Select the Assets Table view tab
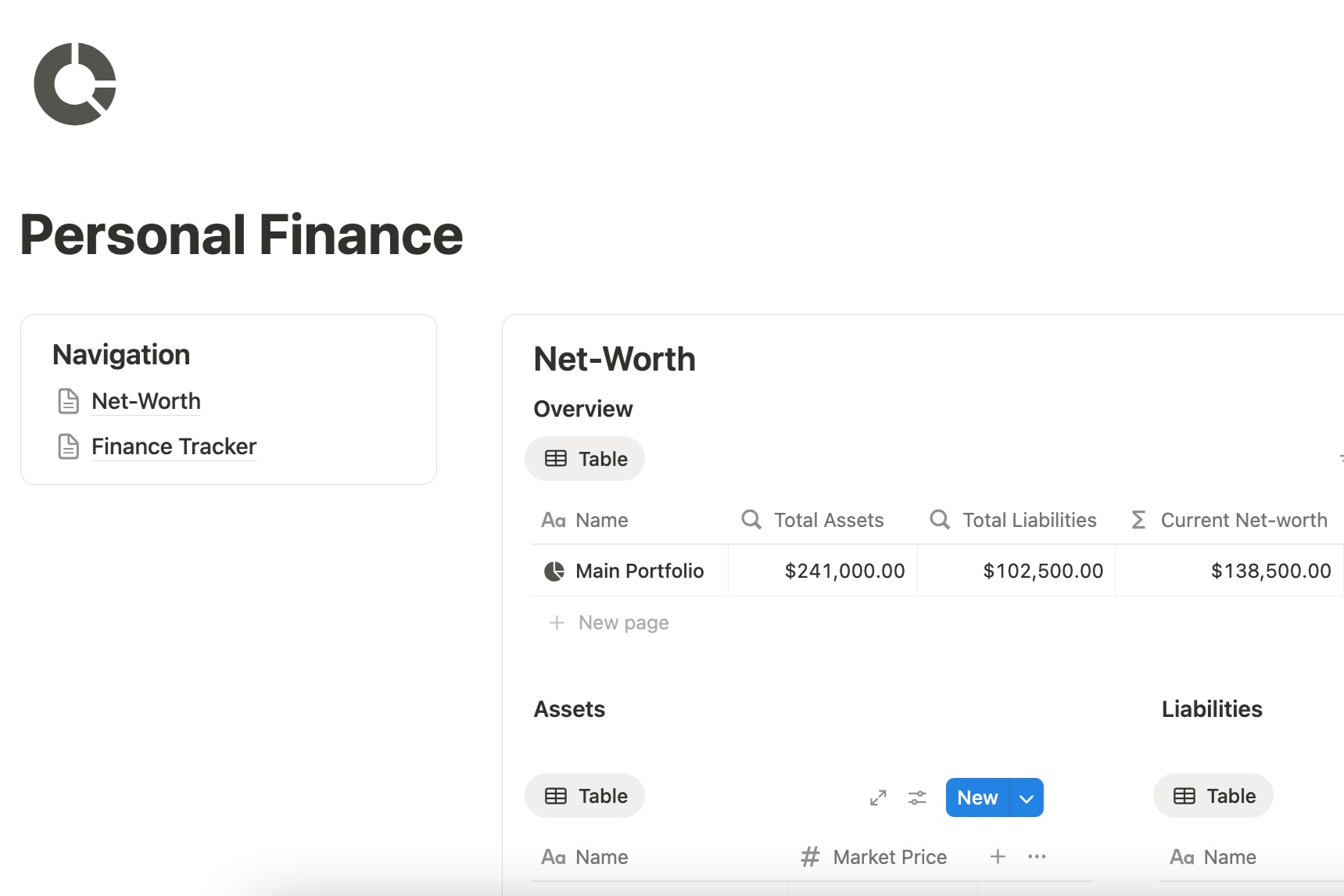This screenshot has height=896, width=1344. coord(586,796)
